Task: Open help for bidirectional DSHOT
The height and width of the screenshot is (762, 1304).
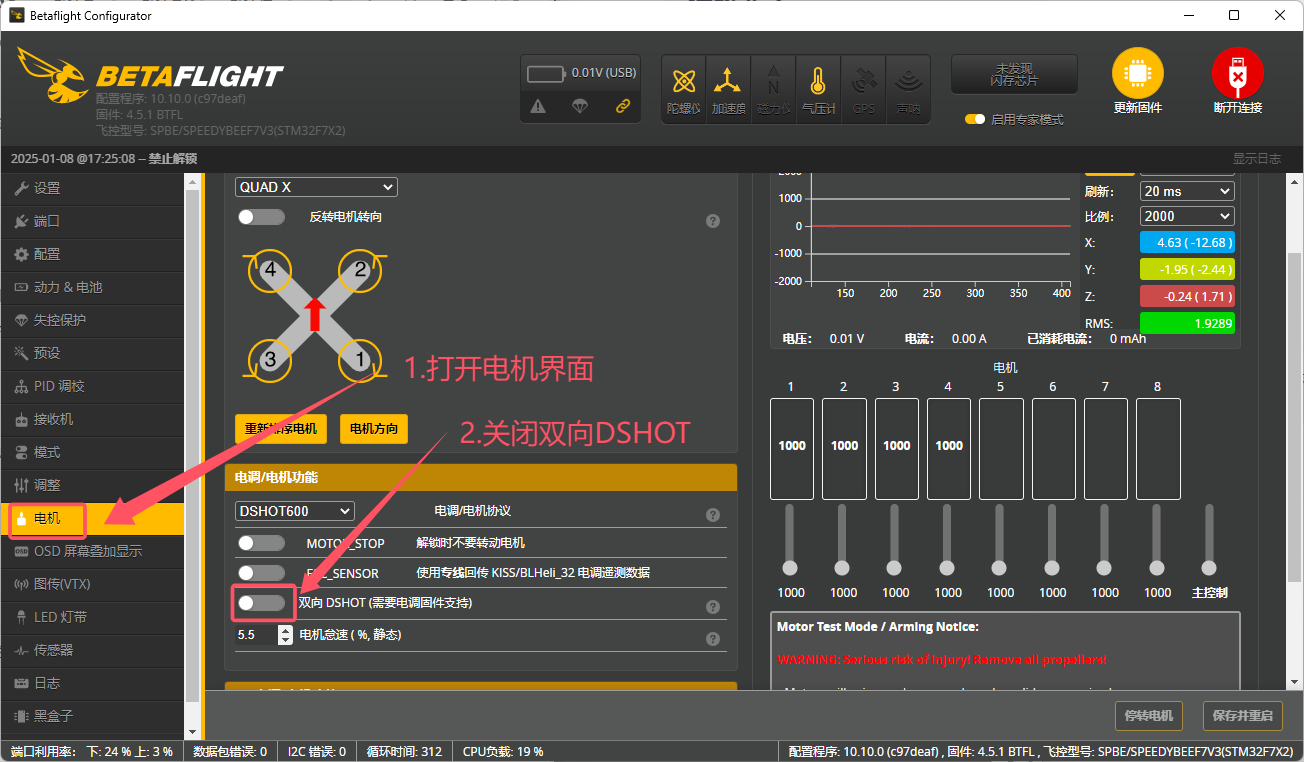Action: coord(713,607)
